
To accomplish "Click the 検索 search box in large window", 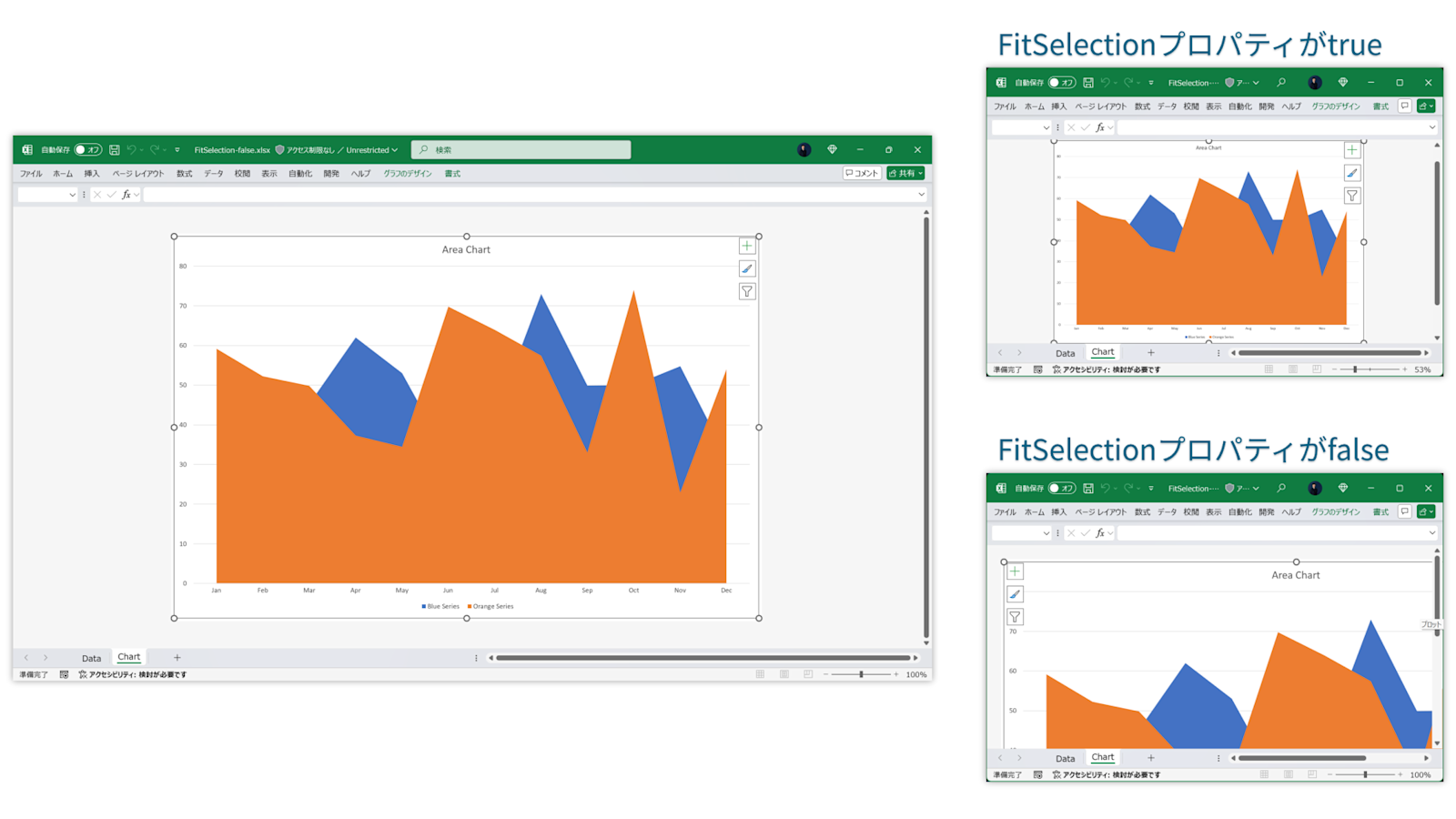I will (521, 150).
